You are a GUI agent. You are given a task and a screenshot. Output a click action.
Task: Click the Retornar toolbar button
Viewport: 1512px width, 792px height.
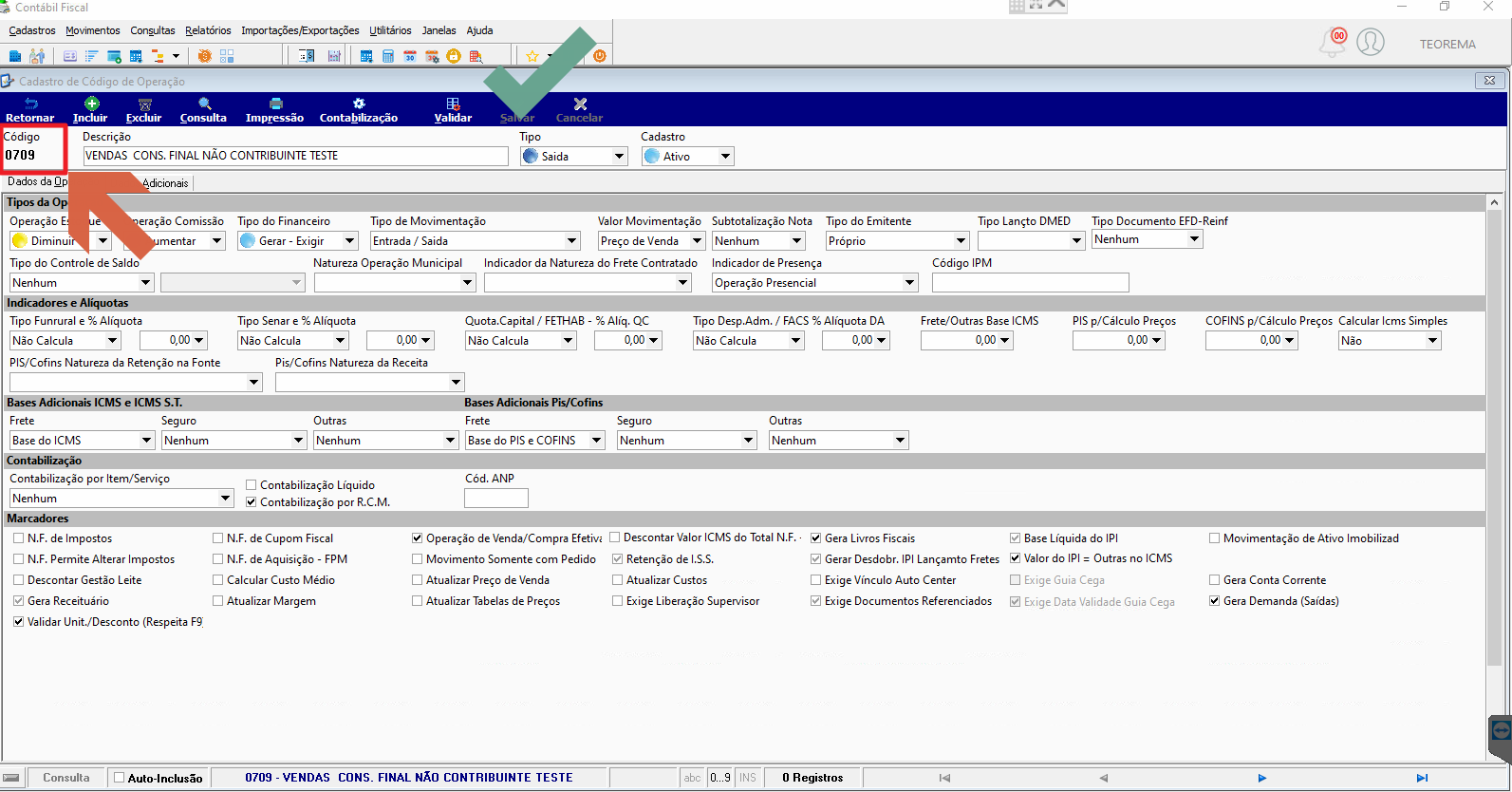[x=30, y=110]
